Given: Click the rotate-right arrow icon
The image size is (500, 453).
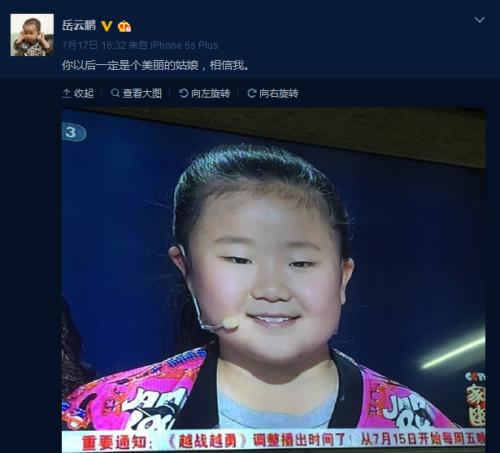Looking at the screenshot, I should tap(252, 93).
